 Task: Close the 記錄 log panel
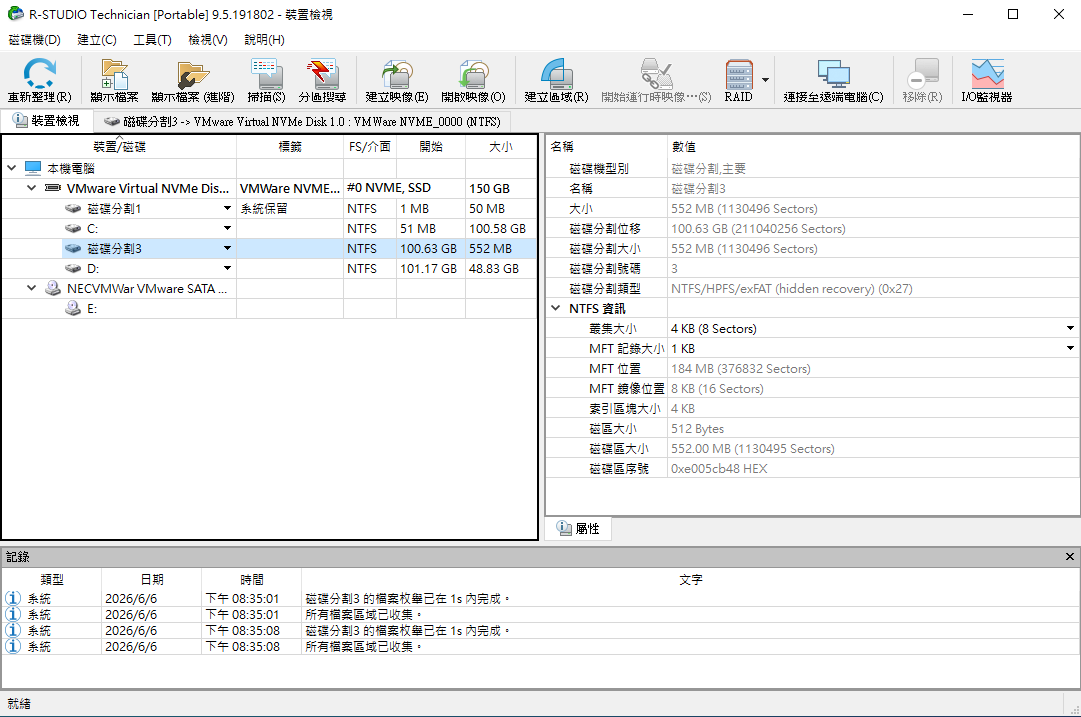click(1069, 556)
